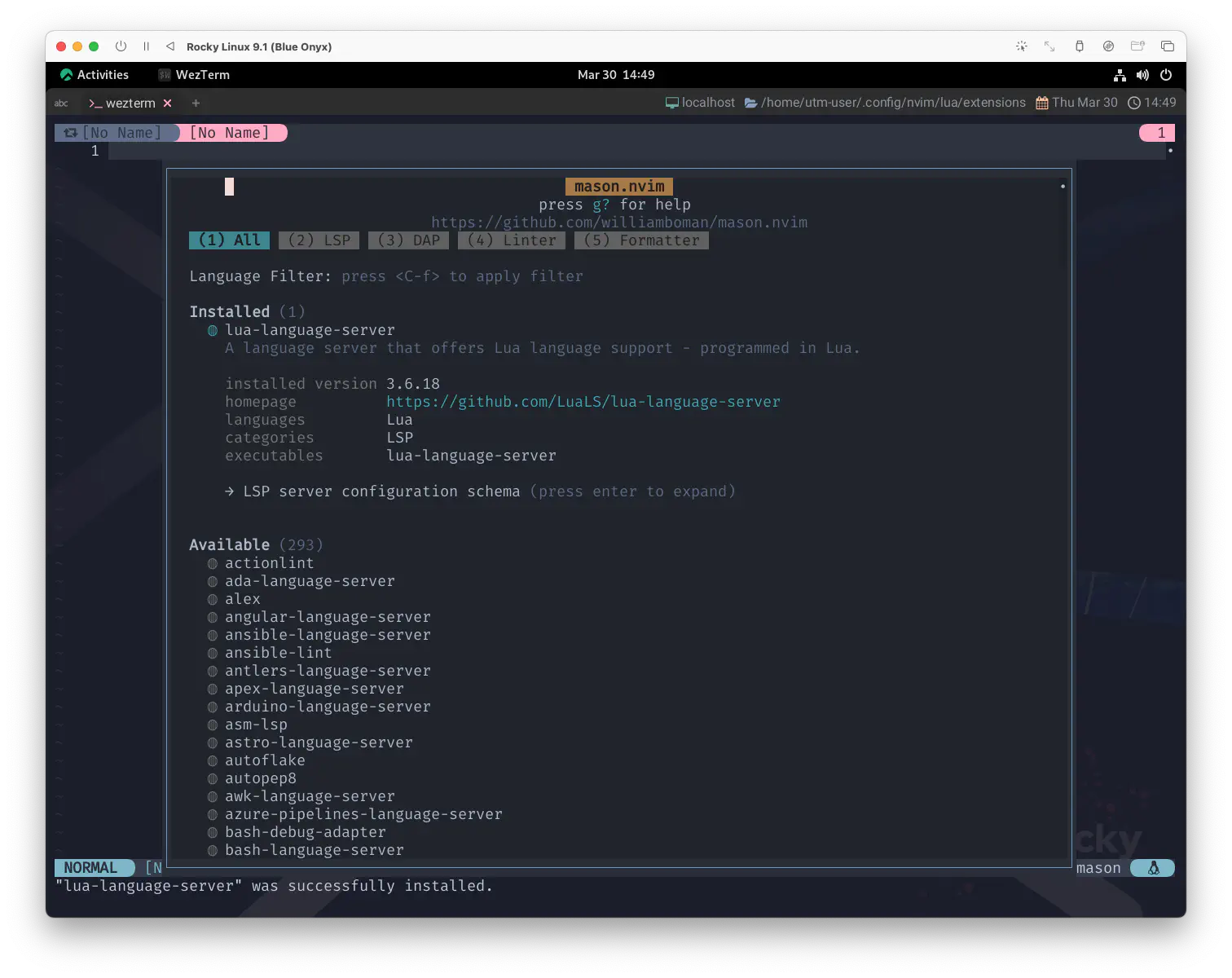Click the Available (293) section heading
The width and height of the screenshot is (1232, 978).
[256, 545]
